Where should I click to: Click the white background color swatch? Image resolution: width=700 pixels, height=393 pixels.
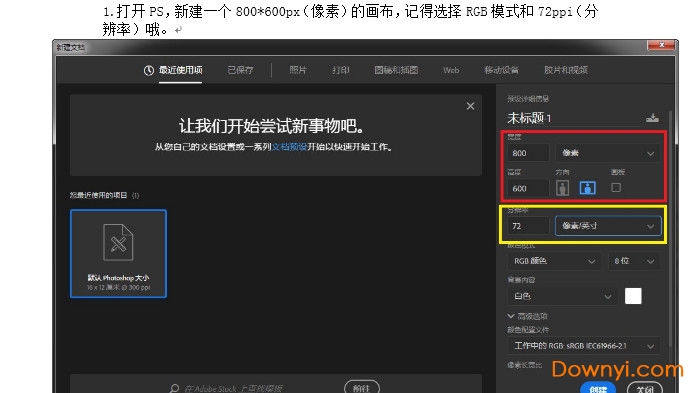pos(633,296)
